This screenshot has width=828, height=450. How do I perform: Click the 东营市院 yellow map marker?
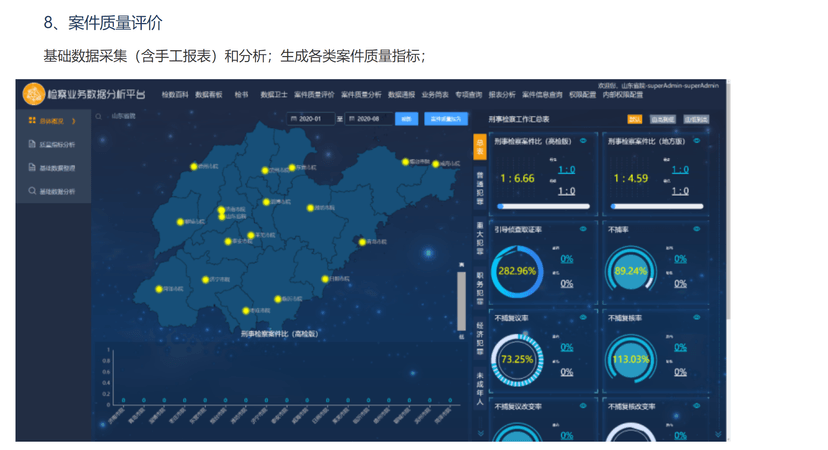point(292,167)
